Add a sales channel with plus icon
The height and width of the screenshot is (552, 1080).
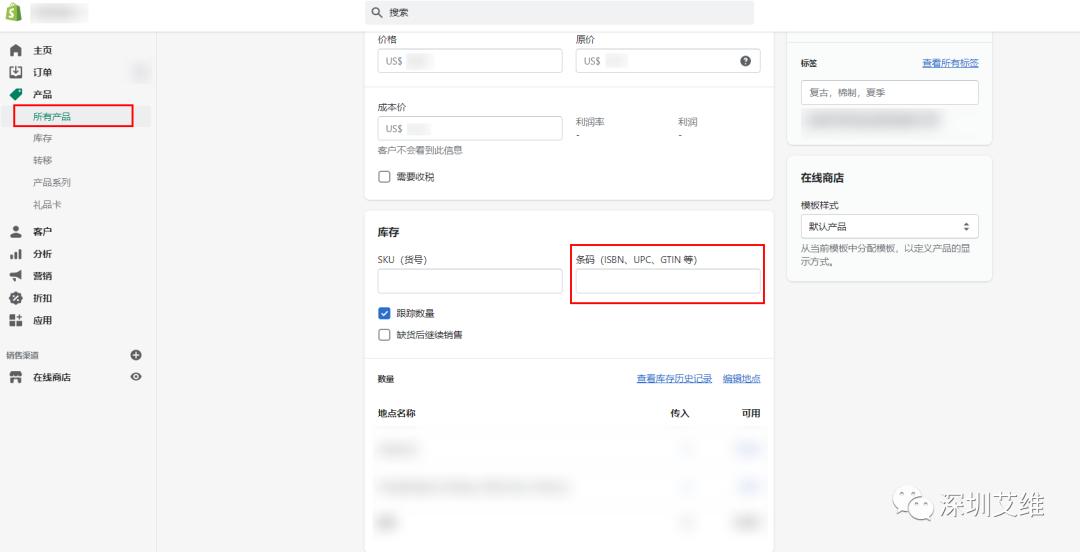(136, 355)
